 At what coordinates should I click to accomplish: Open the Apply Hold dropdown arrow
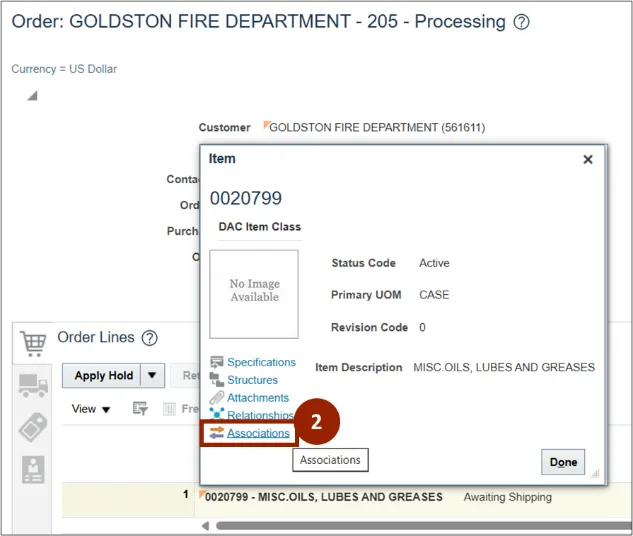tap(152, 375)
